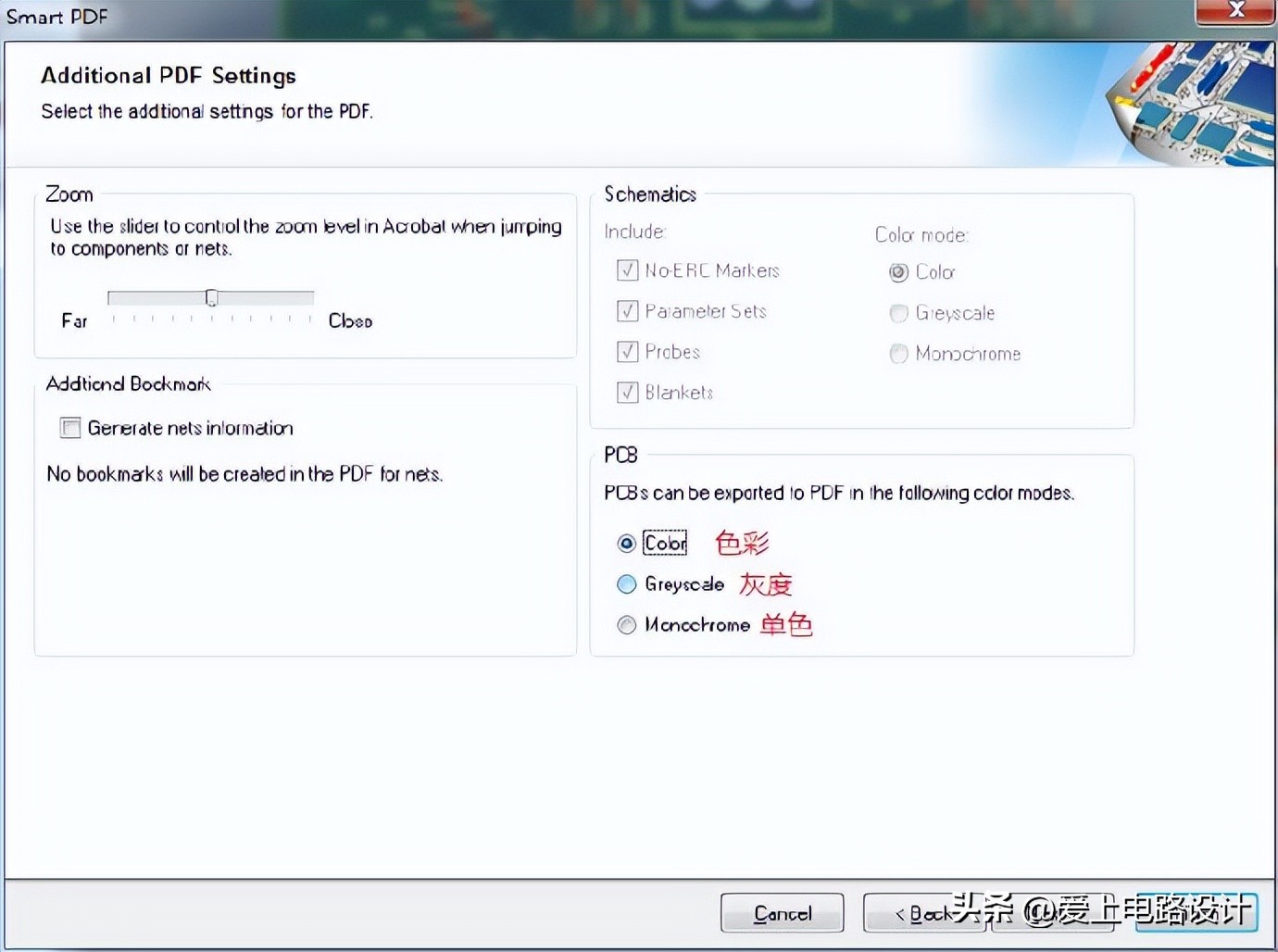Click the Zoom level slider handle
The width and height of the screenshot is (1278, 952).
point(212,297)
